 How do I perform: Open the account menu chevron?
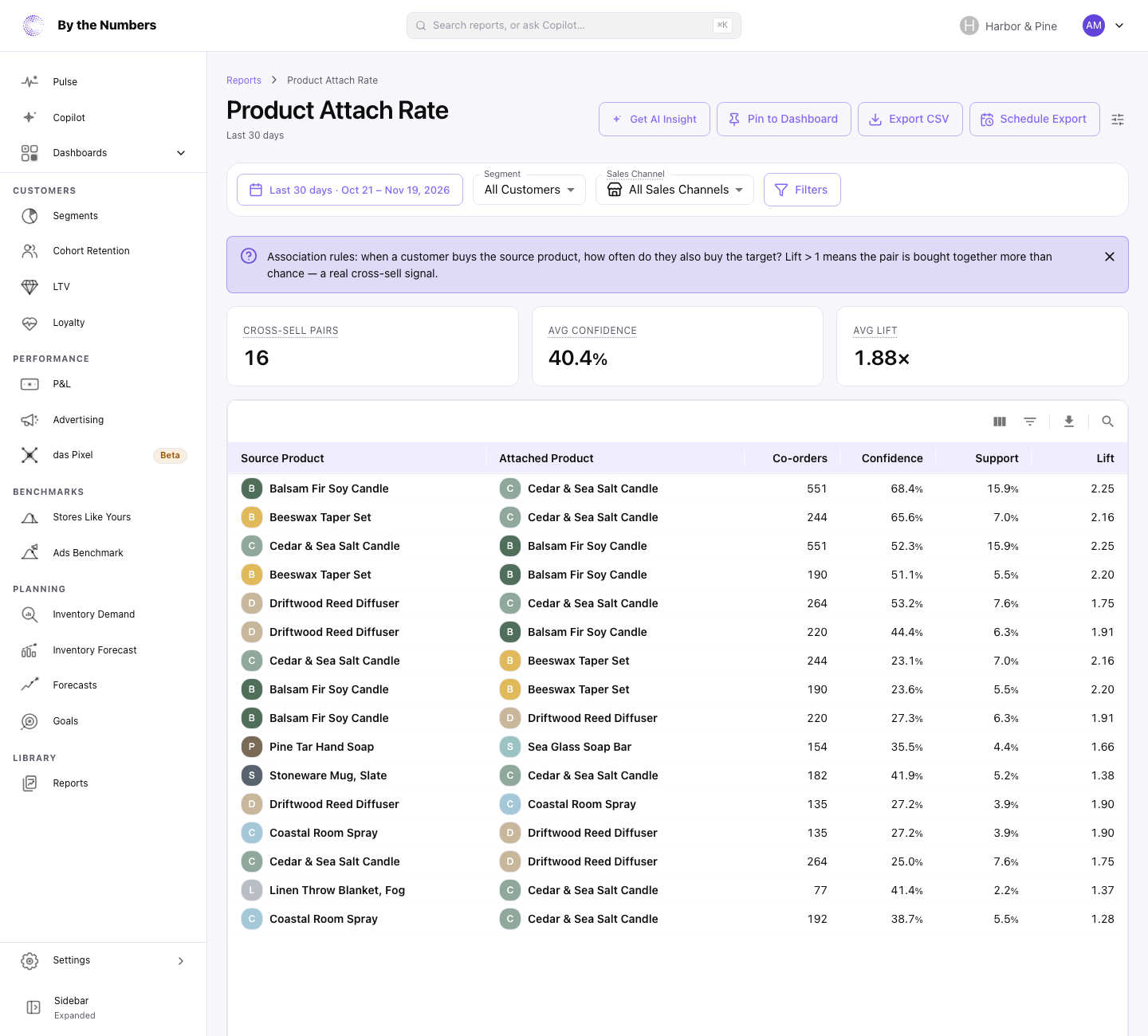[1119, 26]
